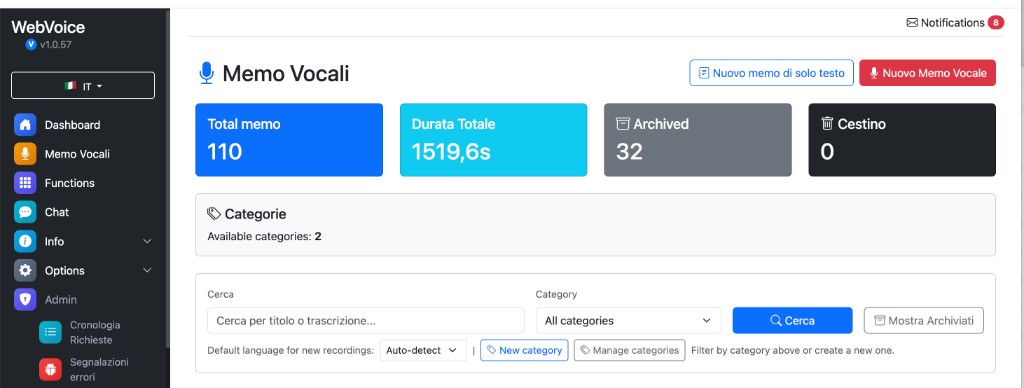1024x388 pixels.
Task: Click the Notifications envelope icon
Action: [x=912, y=23]
